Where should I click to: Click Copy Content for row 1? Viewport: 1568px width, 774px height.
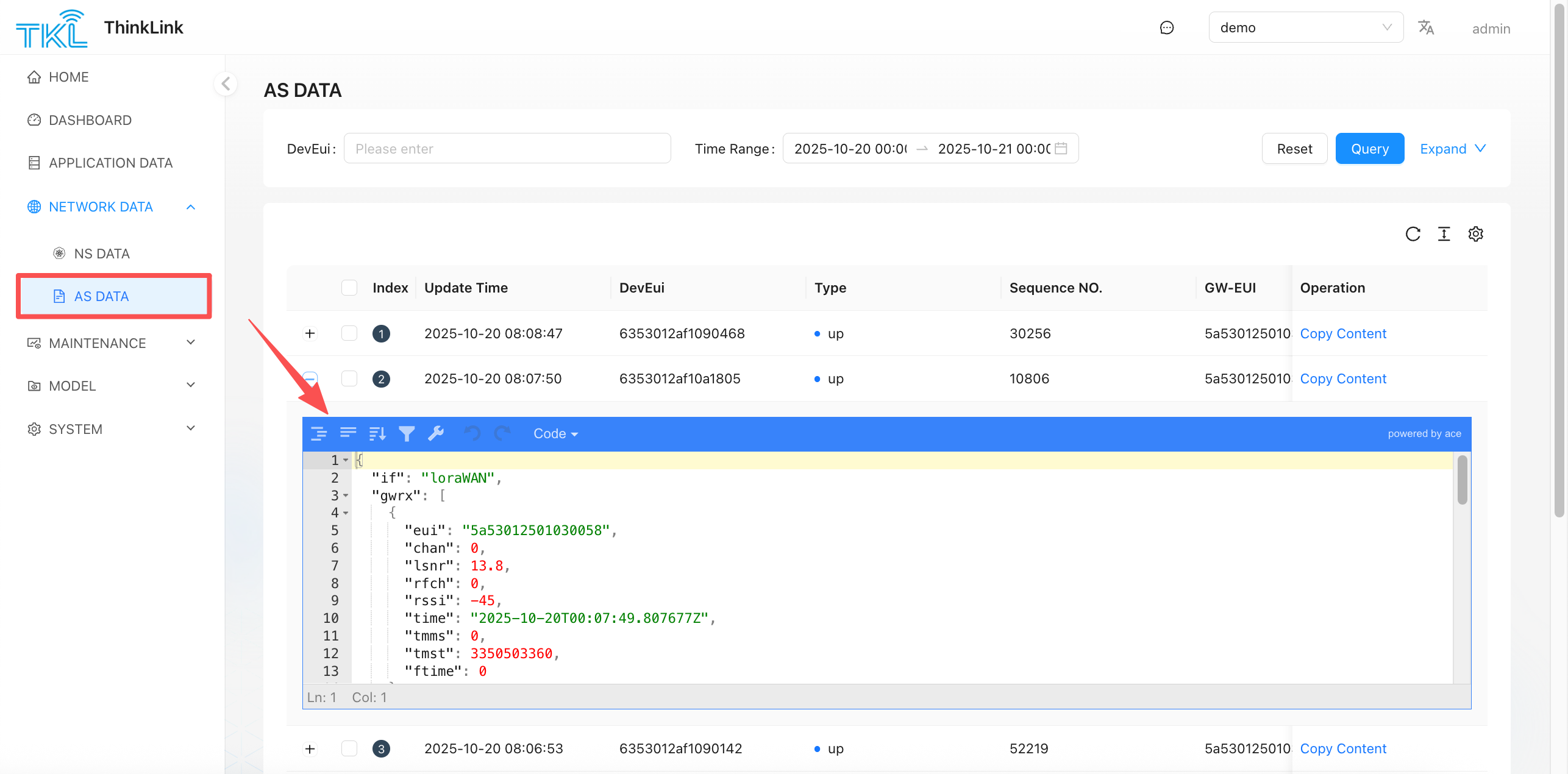1342,333
